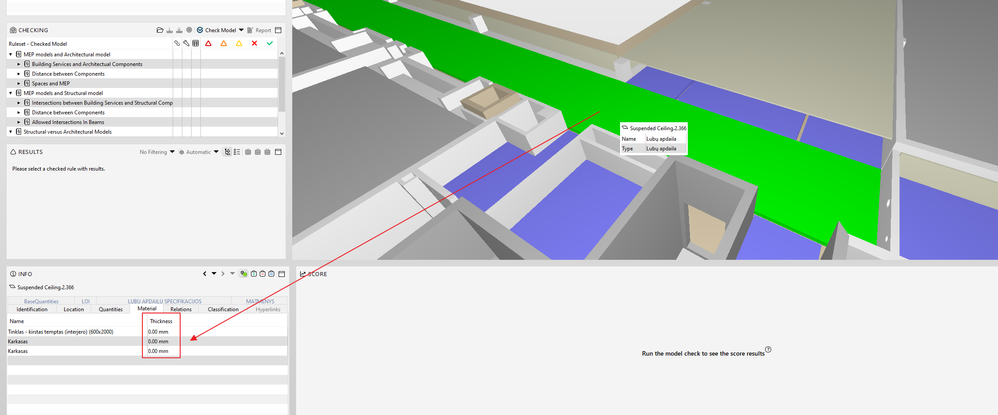Expand Spaces and MEP rule
Screen dimensions: 998x415
point(18,83)
